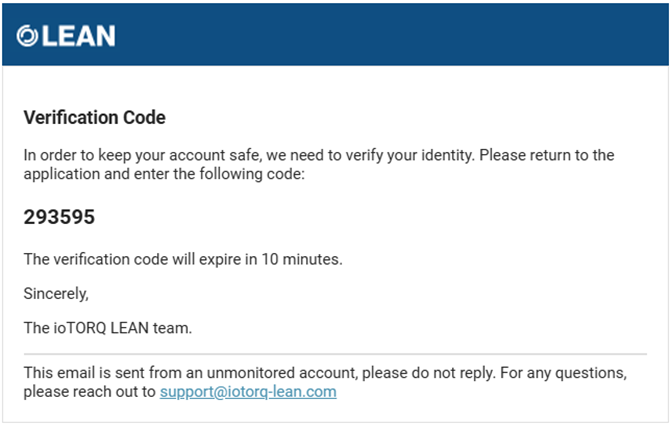Screen dimensions: 670x426
Task: Click the Verification Code heading
Action: [94, 118]
